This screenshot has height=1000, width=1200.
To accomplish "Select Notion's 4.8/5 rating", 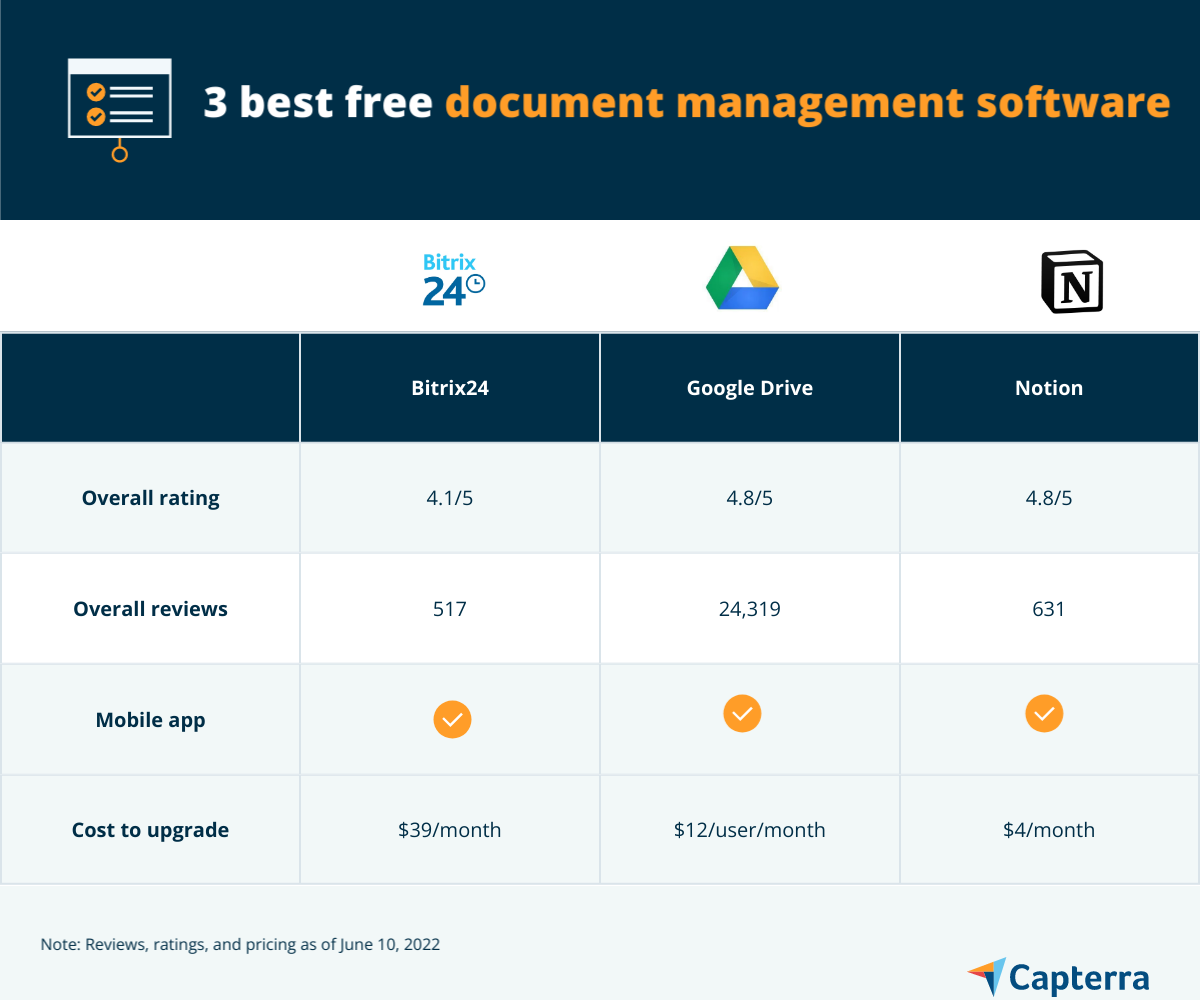I will [x=1049, y=498].
